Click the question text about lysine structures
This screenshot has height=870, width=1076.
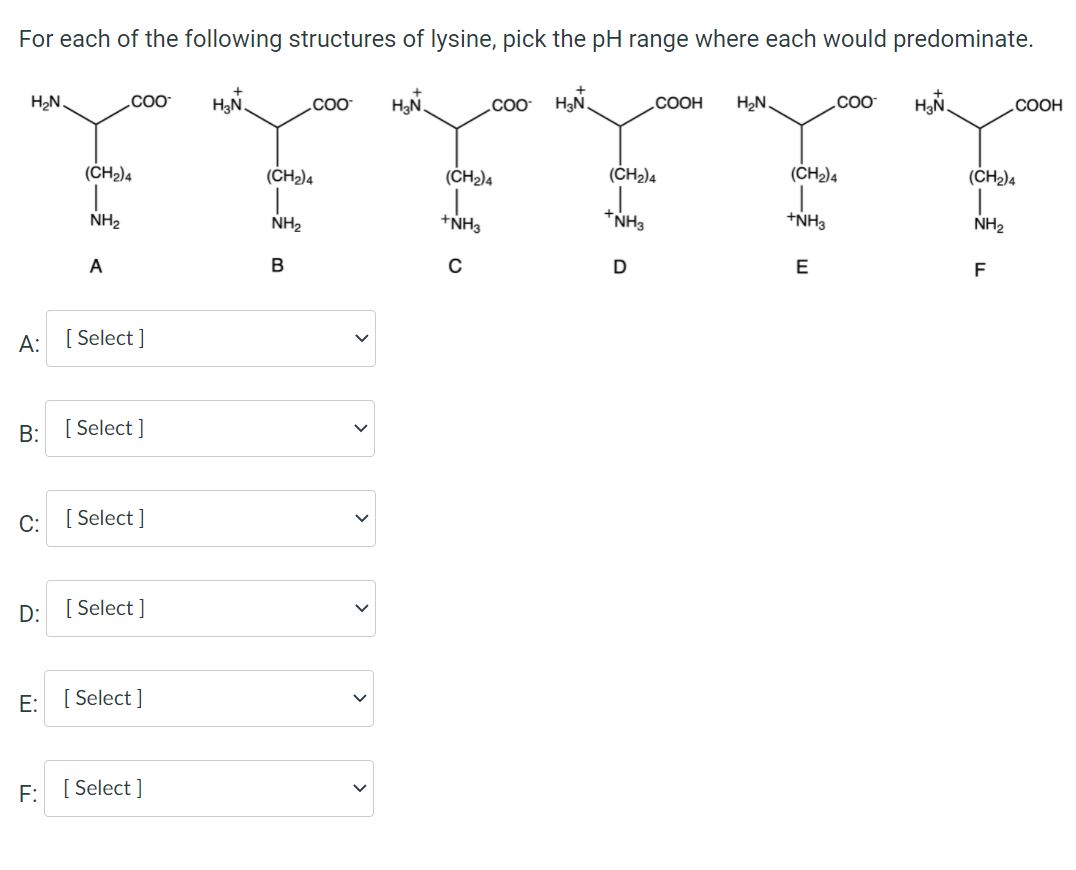[x=525, y=40]
